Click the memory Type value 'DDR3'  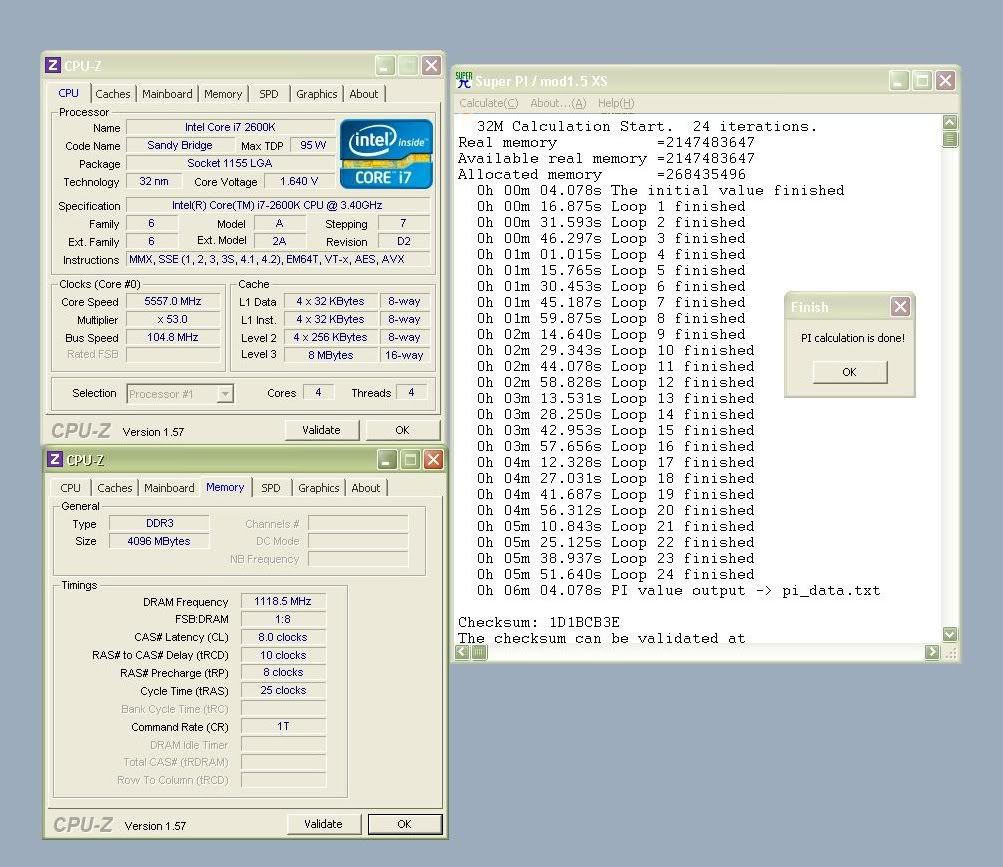(x=159, y=523)
